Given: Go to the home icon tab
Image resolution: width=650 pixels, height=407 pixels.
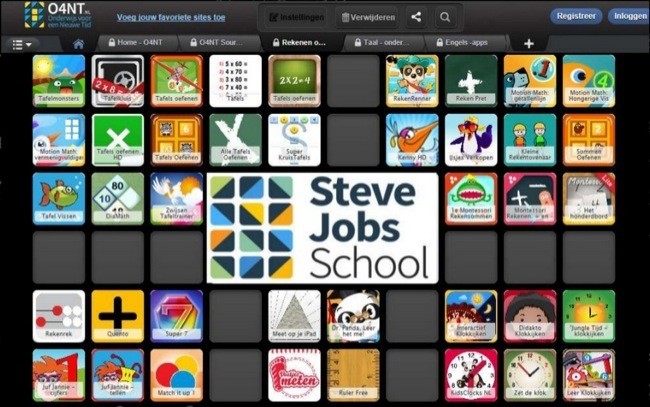Looking at the screenshot, I should coord(79,44).
